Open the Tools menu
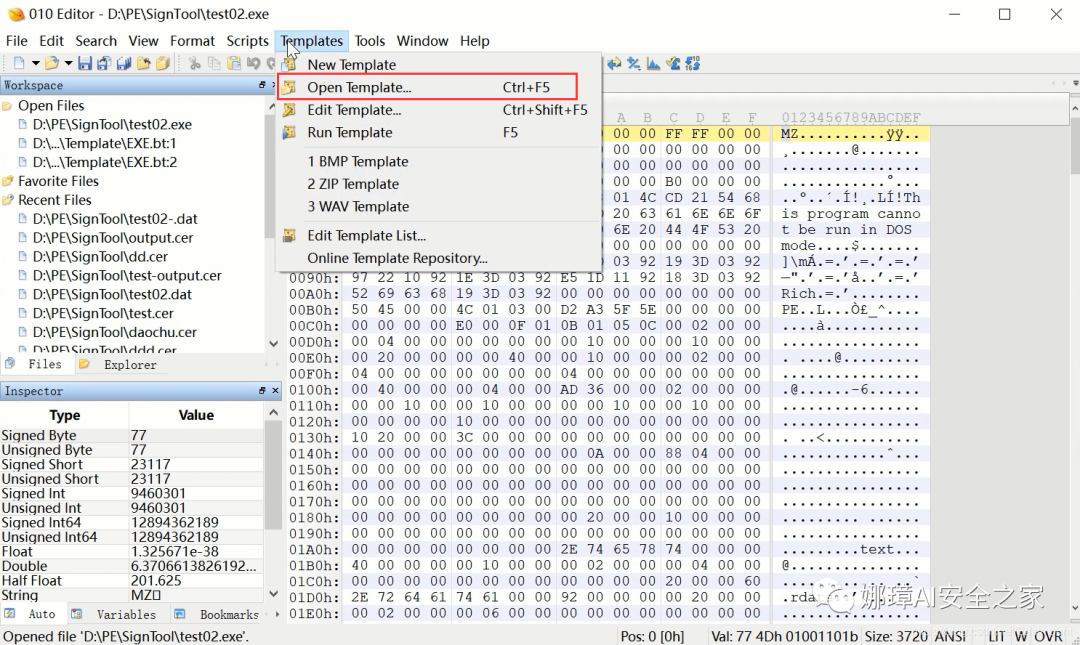Image resolution: width=1080 pixels, height=645 pixels. [x=370, y=41]
